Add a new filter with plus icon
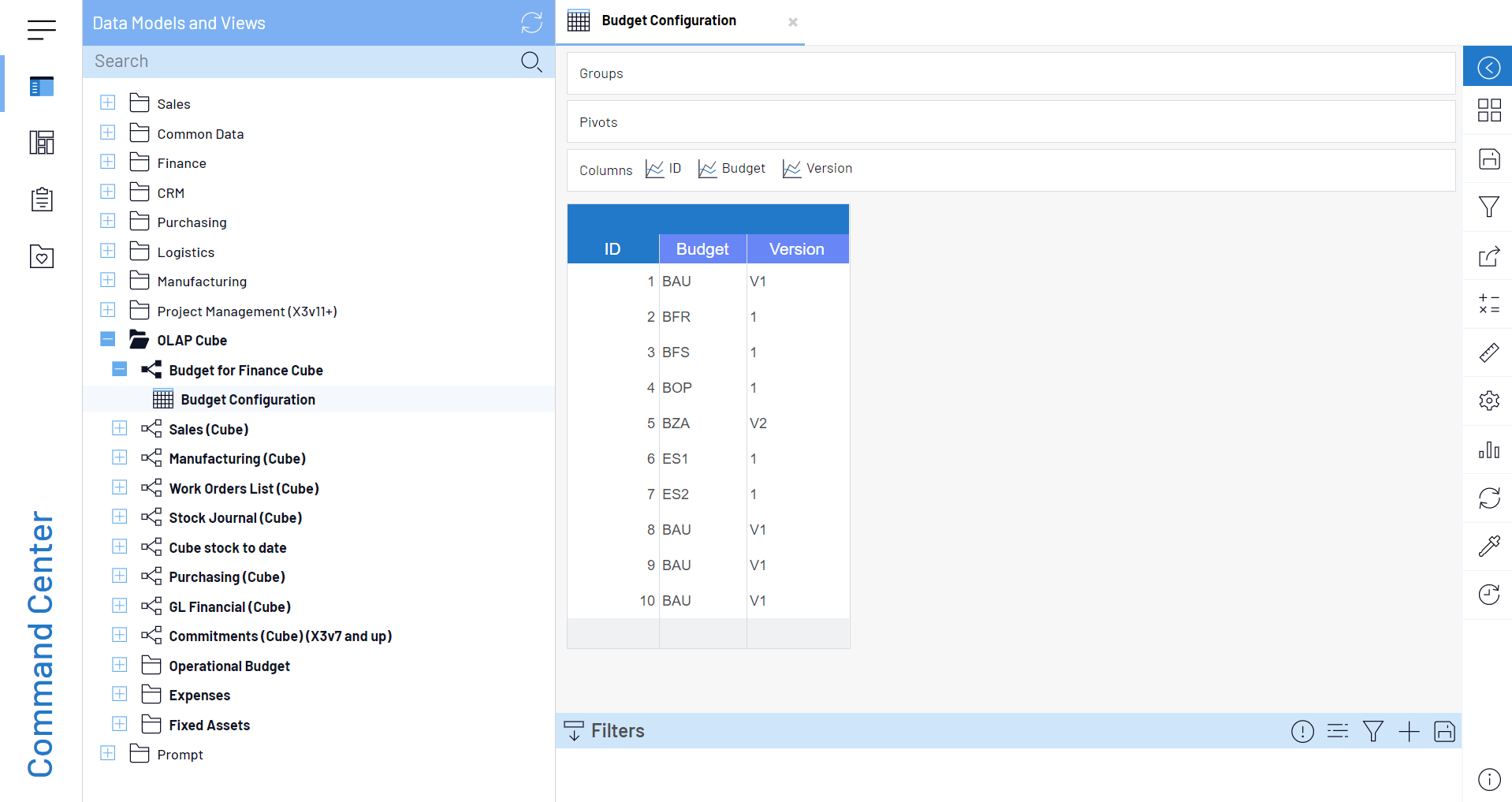 1409,732
